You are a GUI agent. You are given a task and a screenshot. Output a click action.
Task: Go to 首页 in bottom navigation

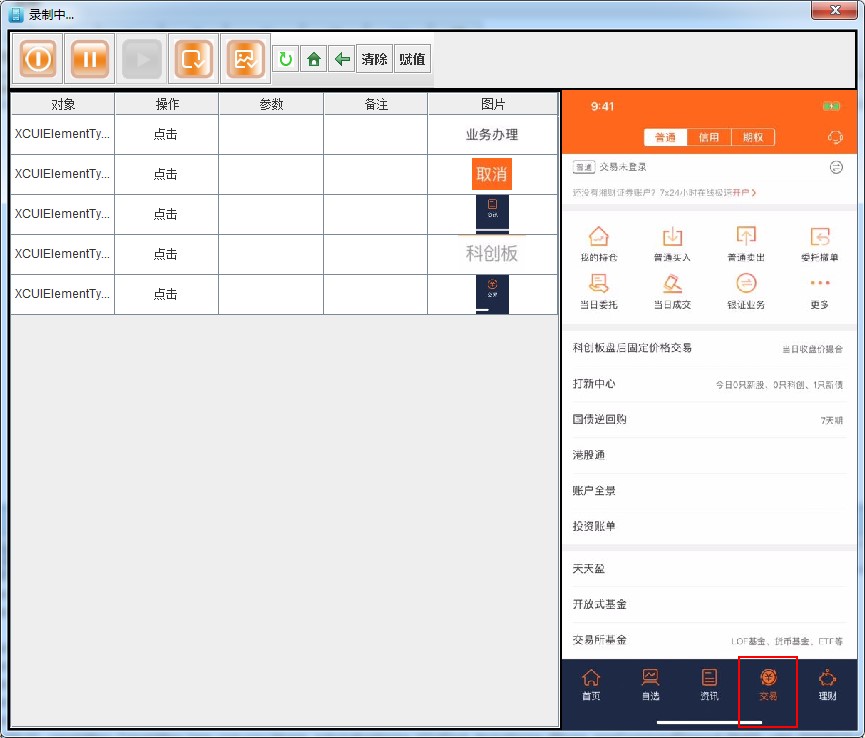[591, 685]
